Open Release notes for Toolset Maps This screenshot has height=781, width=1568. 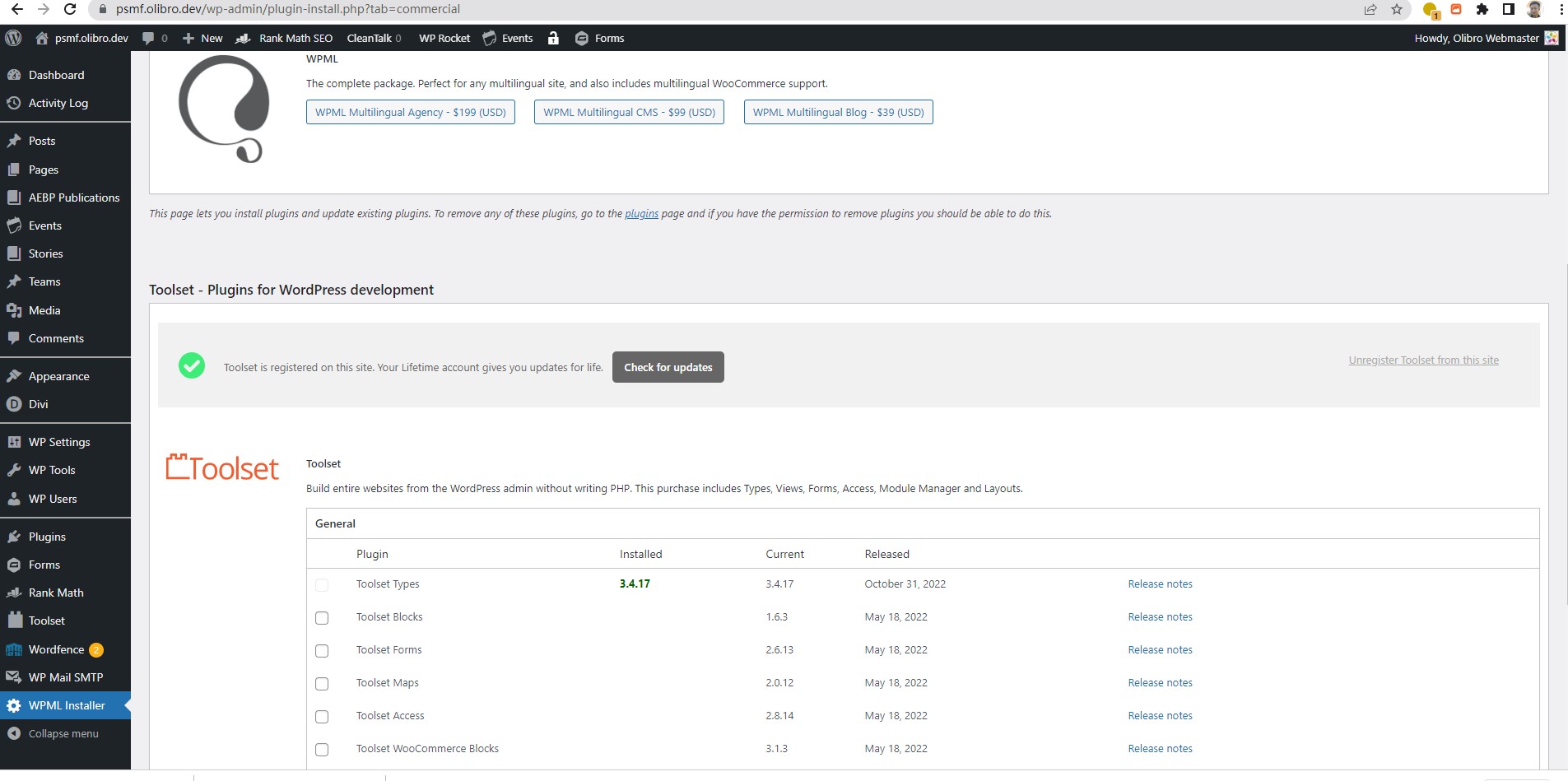(x=1160, y=682)
